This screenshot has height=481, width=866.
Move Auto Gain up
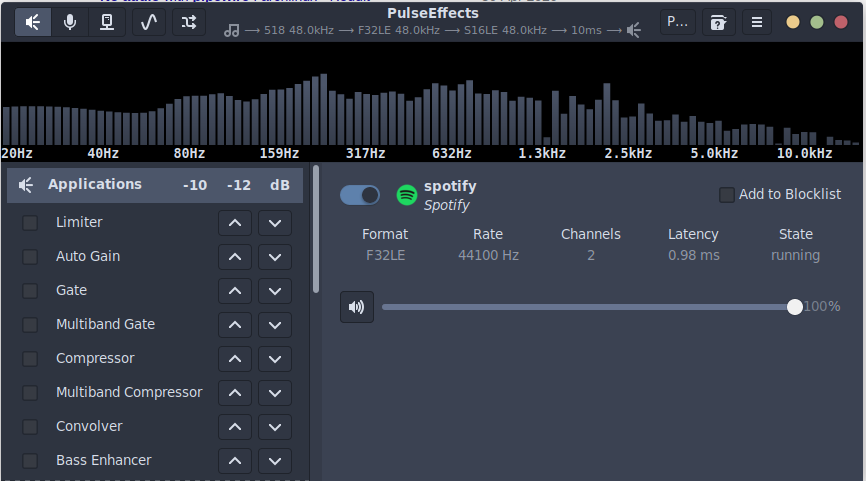[x=235, y=257]
